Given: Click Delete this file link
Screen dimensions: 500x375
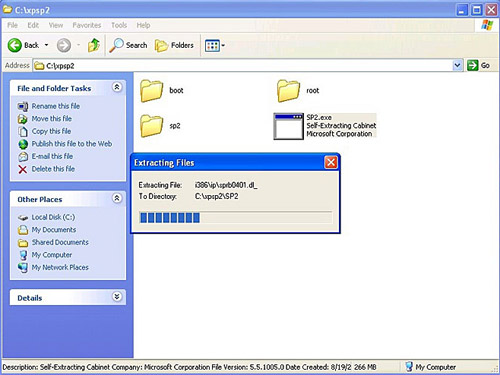Looking at the screenshot, I should [x=53, y=169].
